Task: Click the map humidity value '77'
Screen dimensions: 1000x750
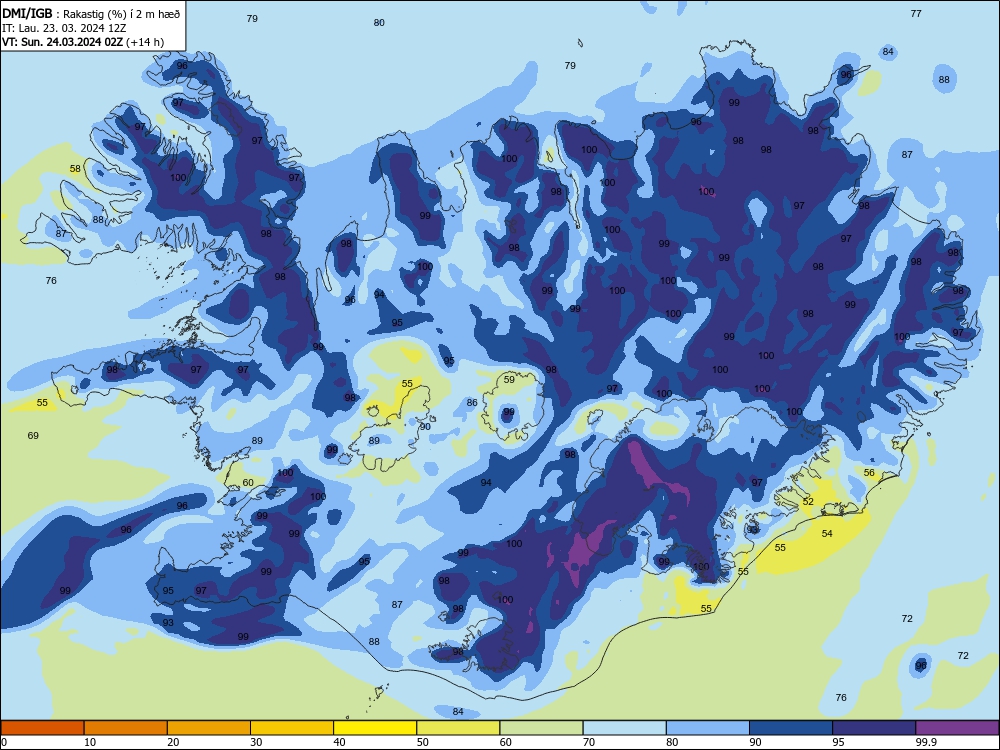Action: tap(916, 13)
